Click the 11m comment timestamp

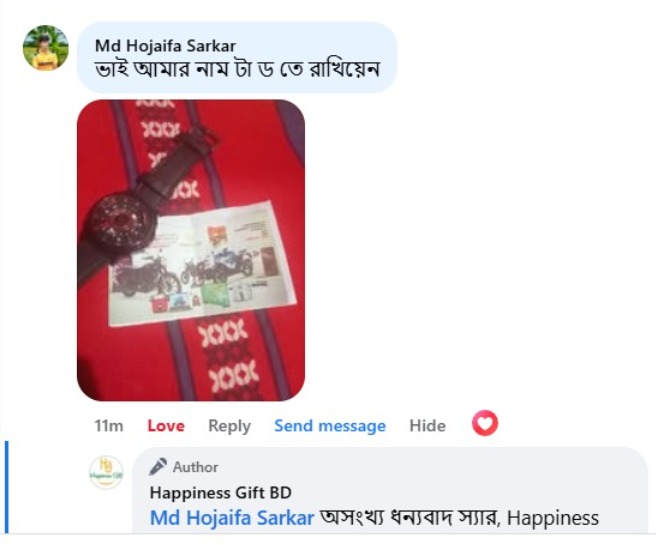[x=109, y=426]
